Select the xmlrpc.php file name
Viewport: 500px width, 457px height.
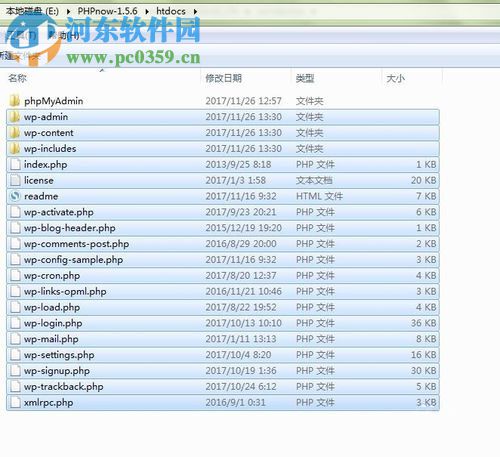tap(49, 403)
